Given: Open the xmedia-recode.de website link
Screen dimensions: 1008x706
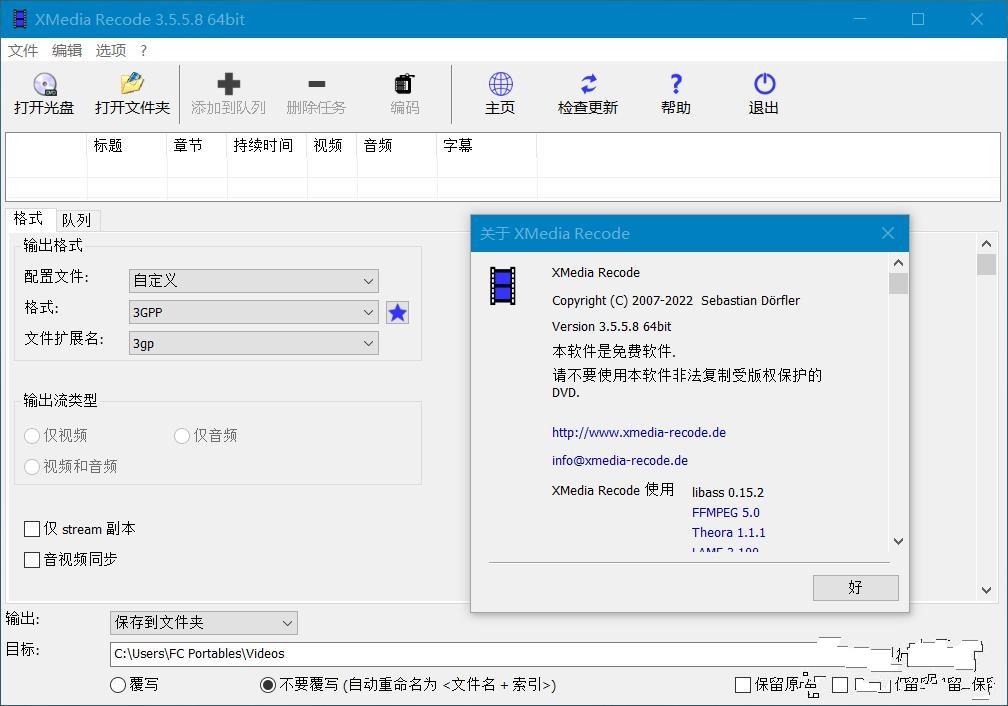Looking at the screenshot, I should coord(638,433).
